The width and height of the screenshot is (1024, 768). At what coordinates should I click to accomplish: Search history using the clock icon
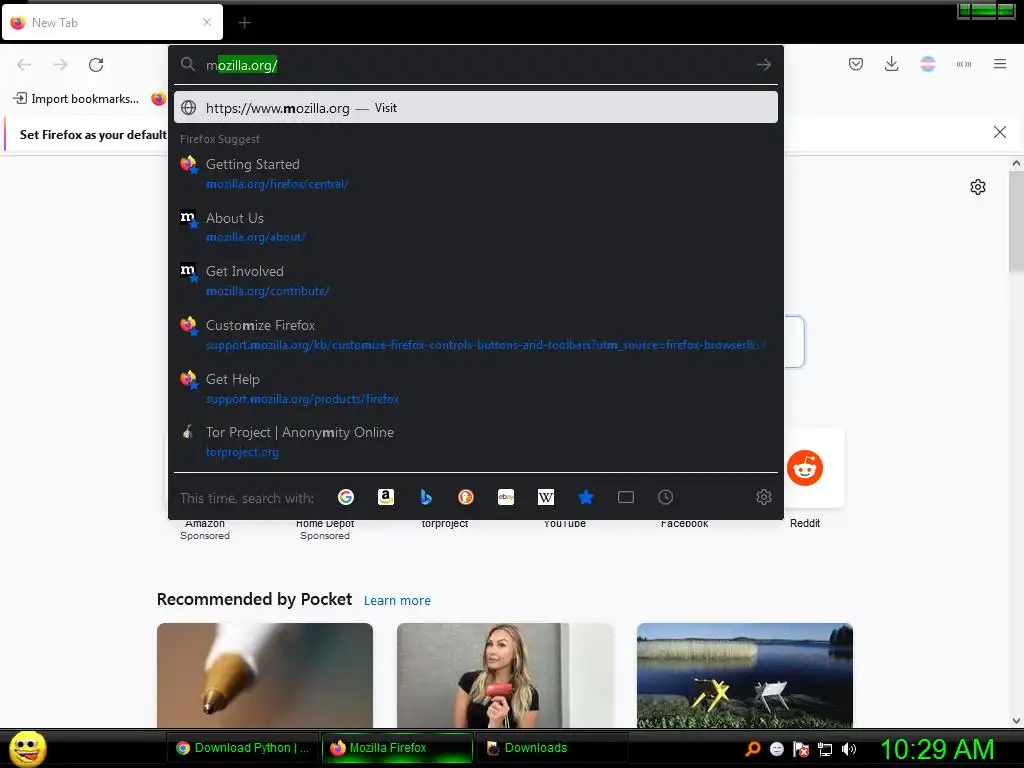[665, 498]
